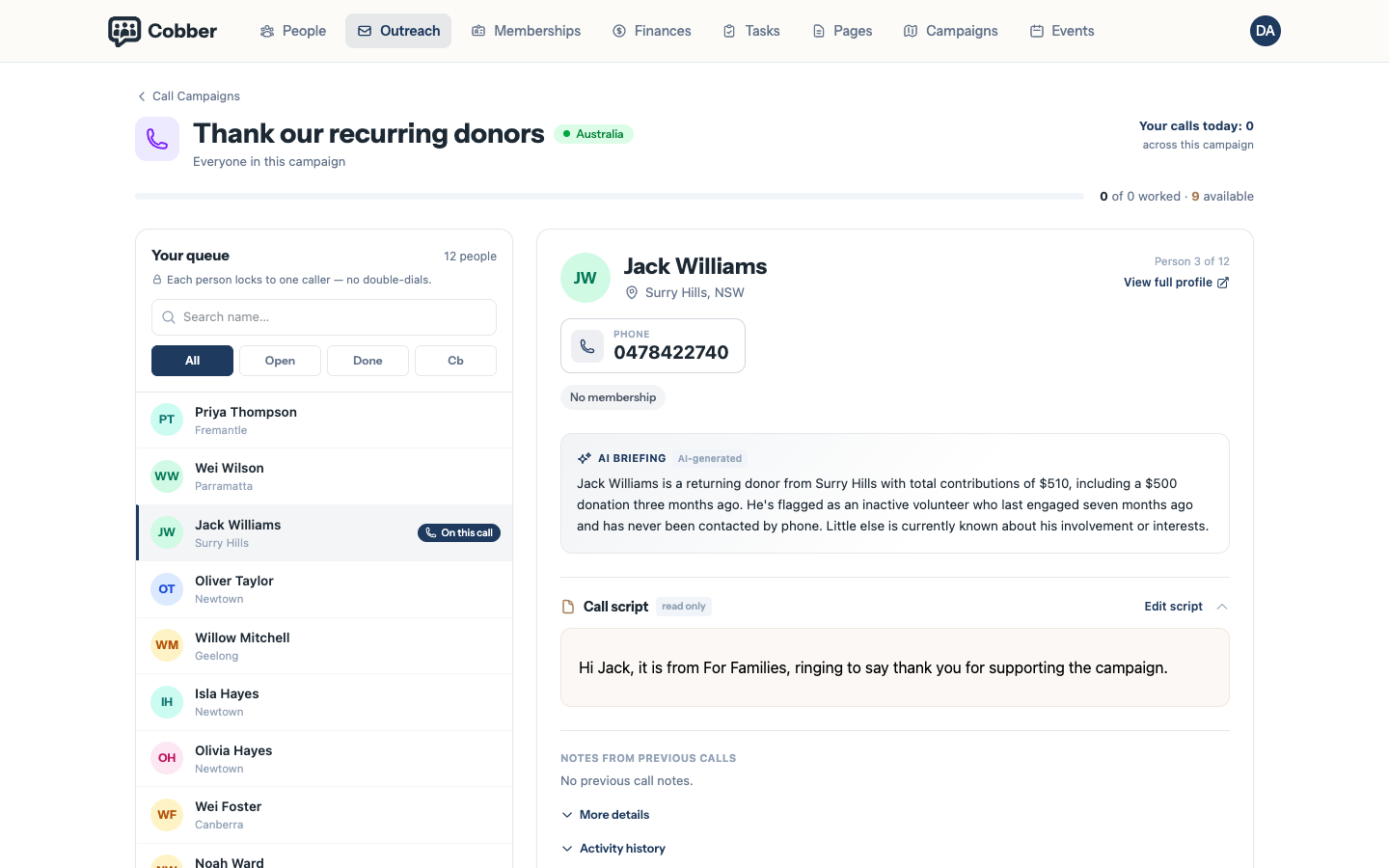Click the phone icon beside 0478422740
The height and width of the screenshot is (868, 1389).
pos(587,346)
